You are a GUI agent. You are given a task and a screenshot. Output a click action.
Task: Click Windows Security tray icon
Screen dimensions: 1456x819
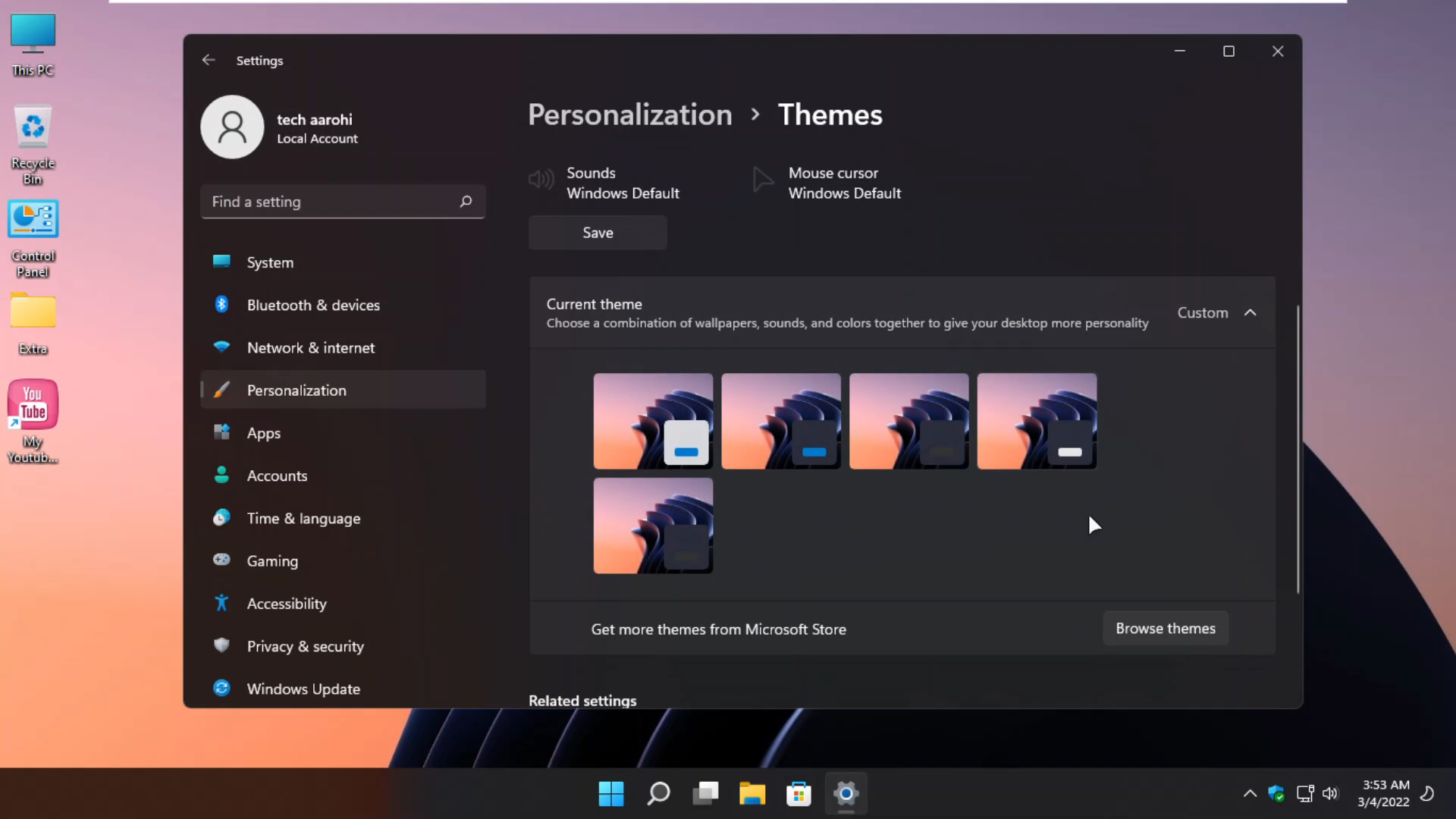coord(1276,794)
